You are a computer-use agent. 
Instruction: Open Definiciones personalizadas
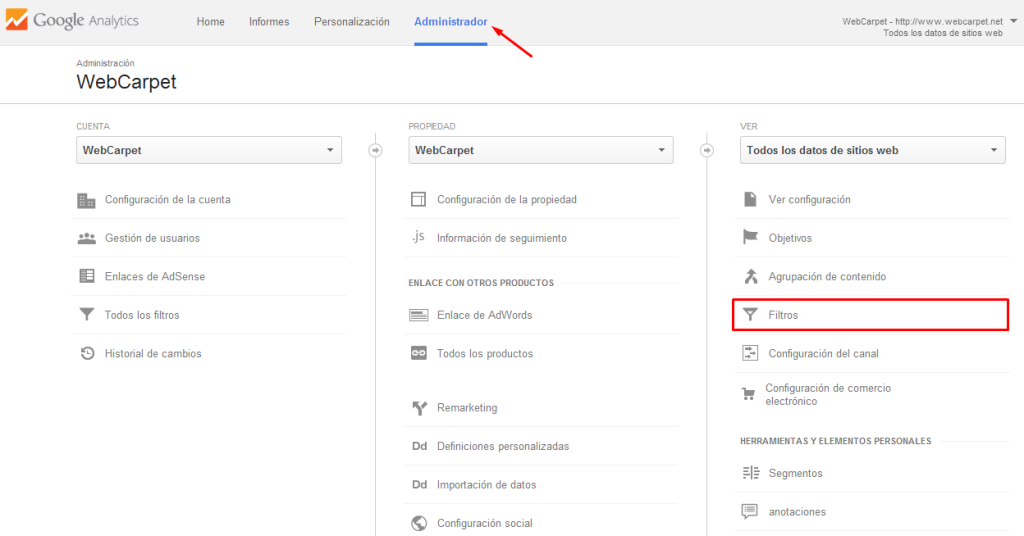[x=503, y=446]
